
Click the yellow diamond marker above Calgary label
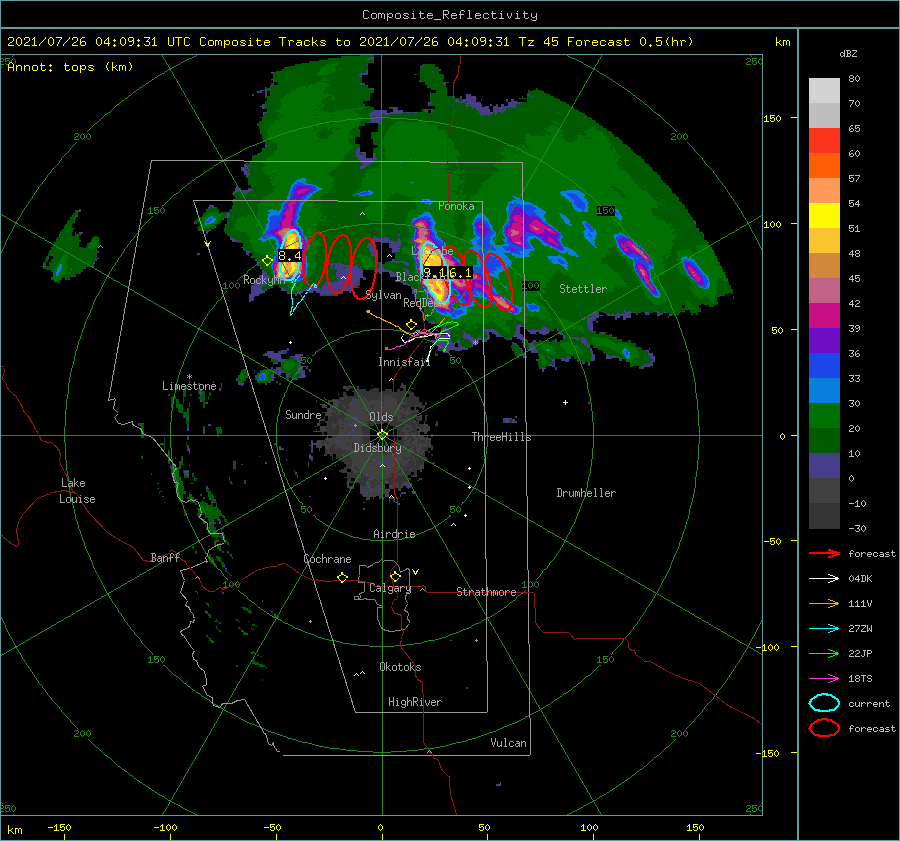coord(395,576)
